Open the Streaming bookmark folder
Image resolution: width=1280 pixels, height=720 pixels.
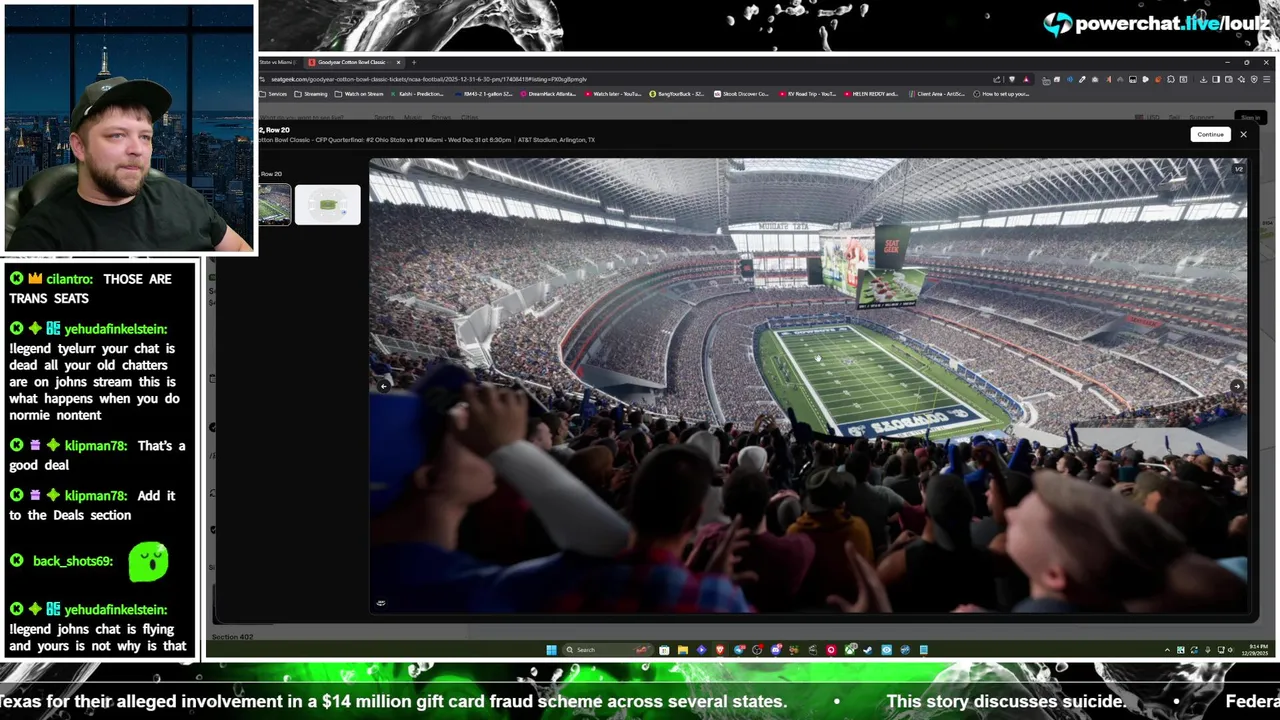click(x=311, y=94)
